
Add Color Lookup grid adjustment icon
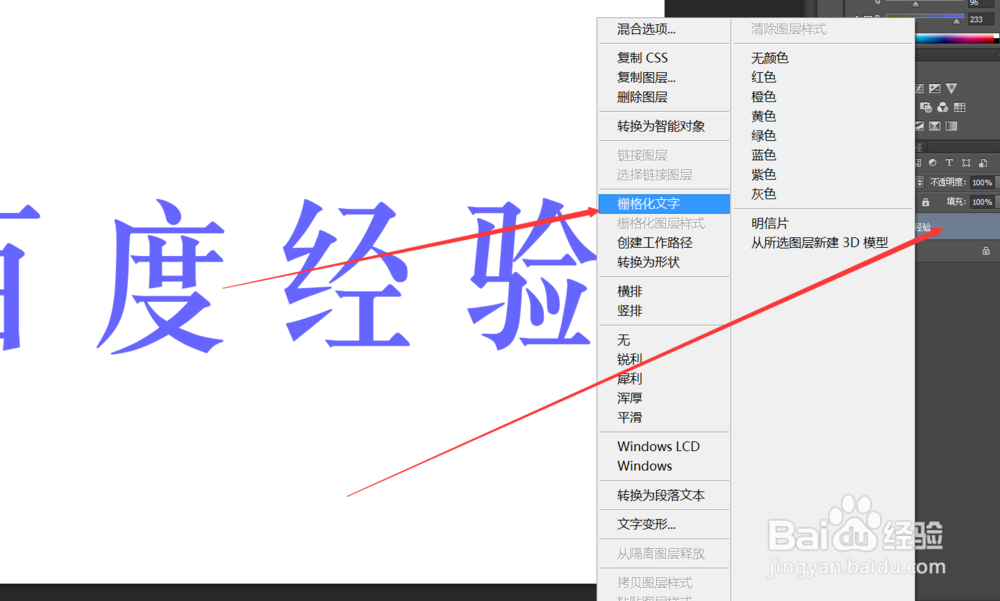960,107
